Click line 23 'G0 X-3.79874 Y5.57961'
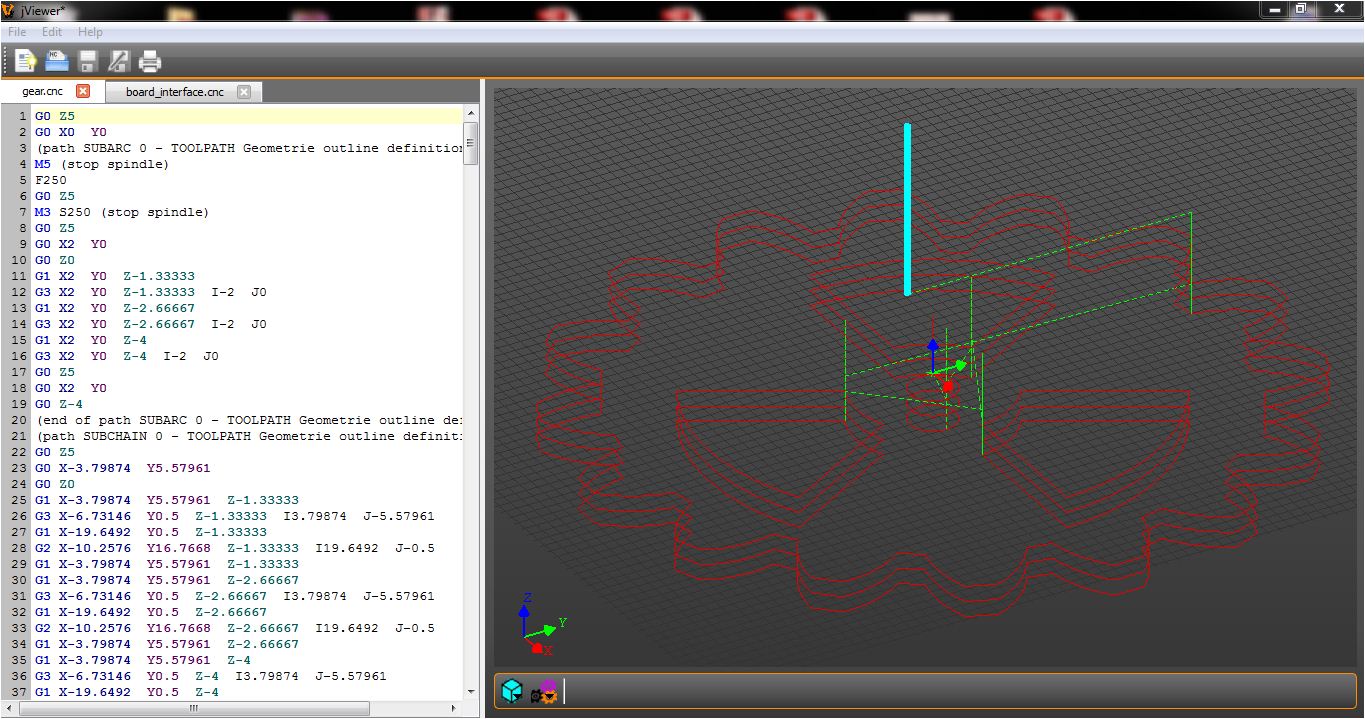This screenshot has height=719, width=1365. click(123, 468)
